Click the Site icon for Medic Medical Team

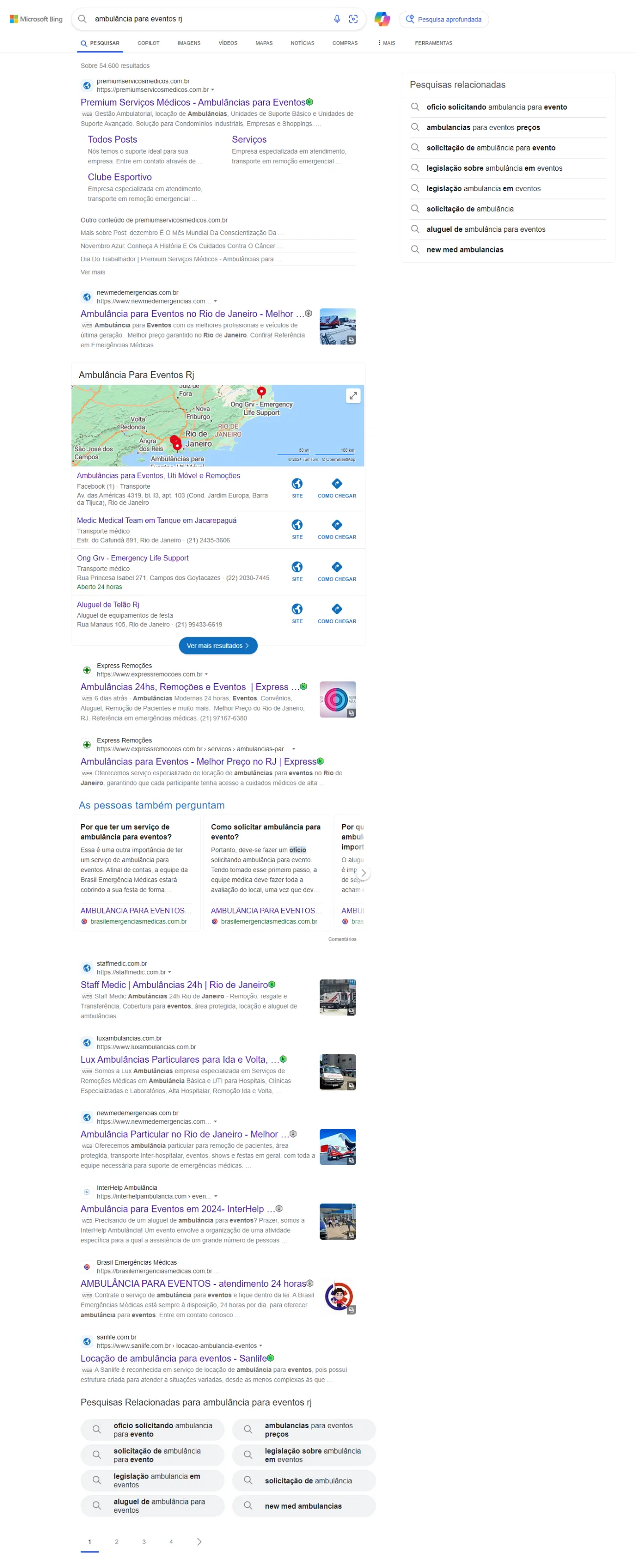point(297,525)
